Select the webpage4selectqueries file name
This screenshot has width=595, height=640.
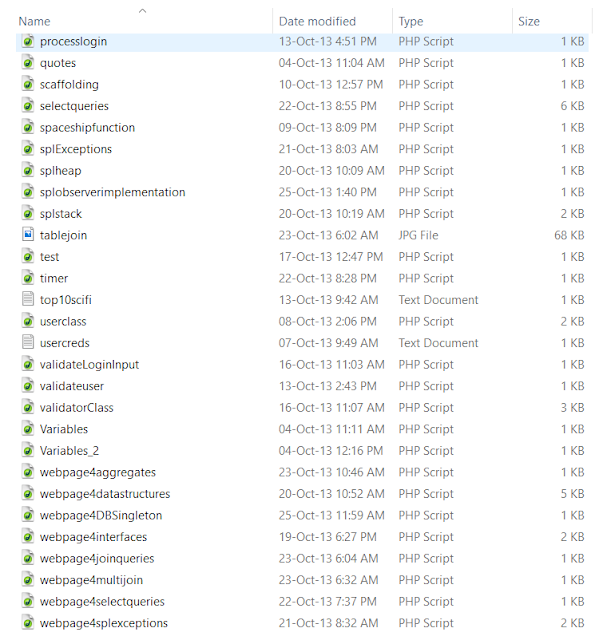[x=102, y=602]
